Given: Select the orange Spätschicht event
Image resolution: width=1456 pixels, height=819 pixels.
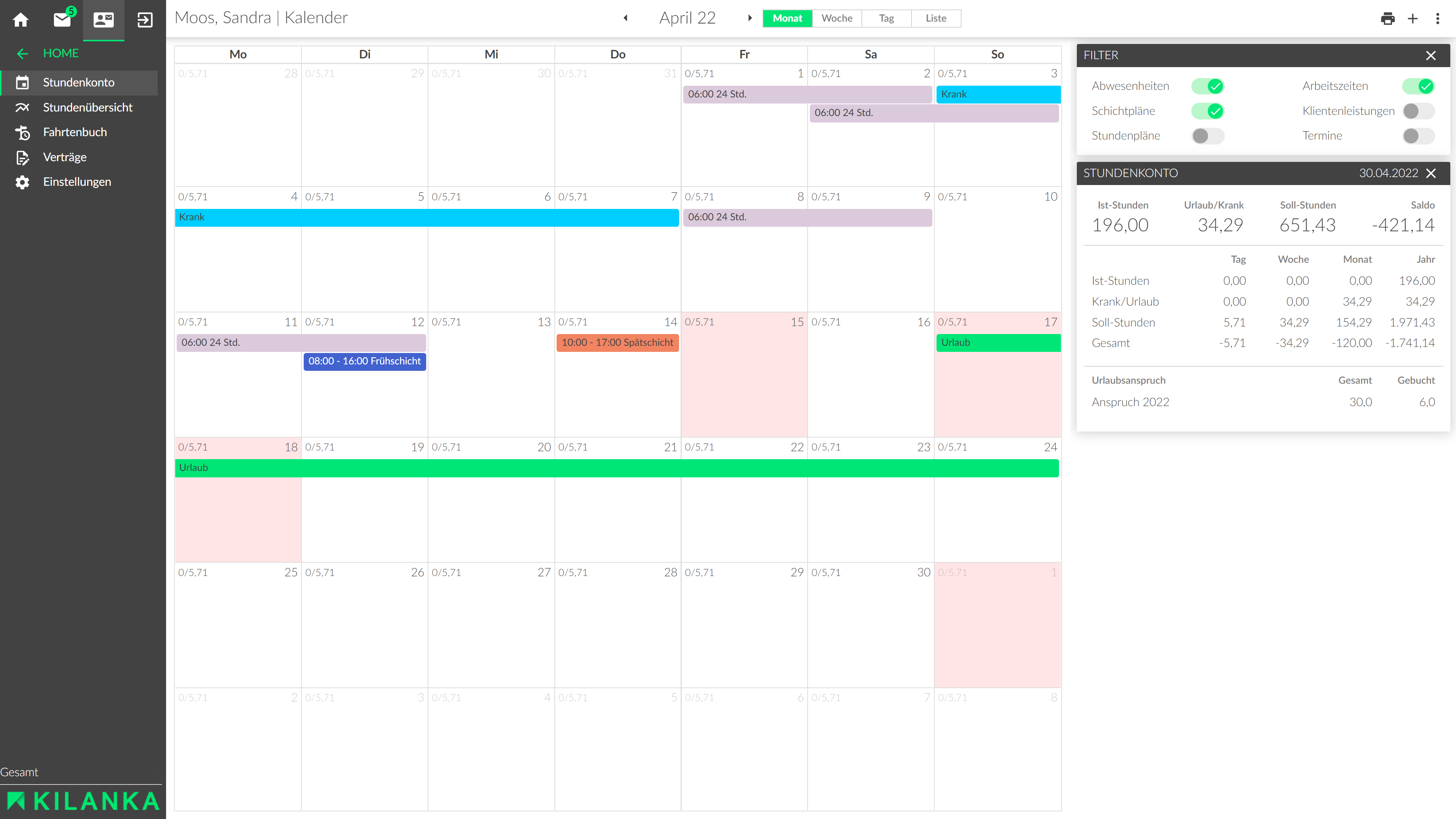Looking at the screenshot, I should [617, 342].
